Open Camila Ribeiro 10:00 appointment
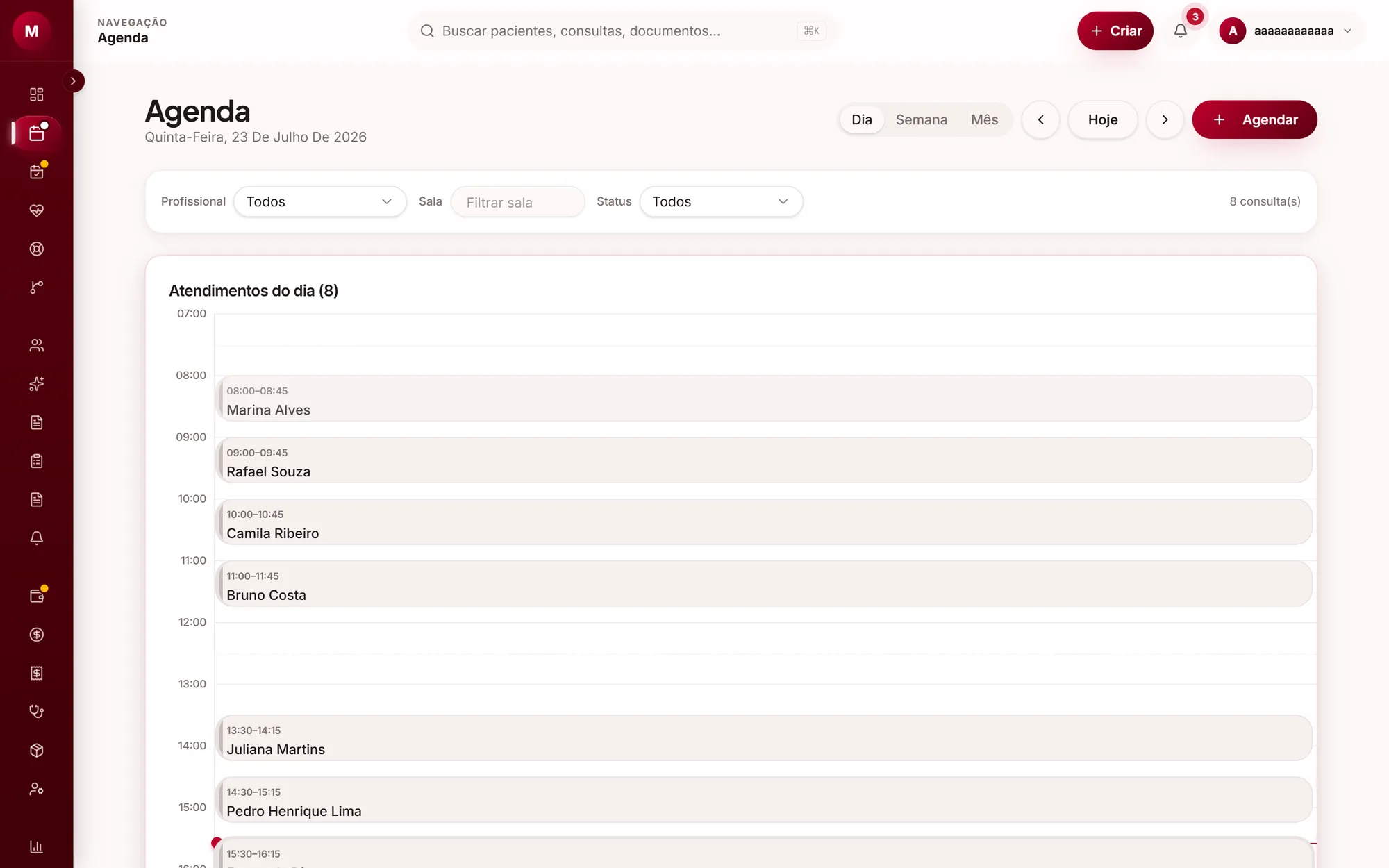 pos(764,522)
